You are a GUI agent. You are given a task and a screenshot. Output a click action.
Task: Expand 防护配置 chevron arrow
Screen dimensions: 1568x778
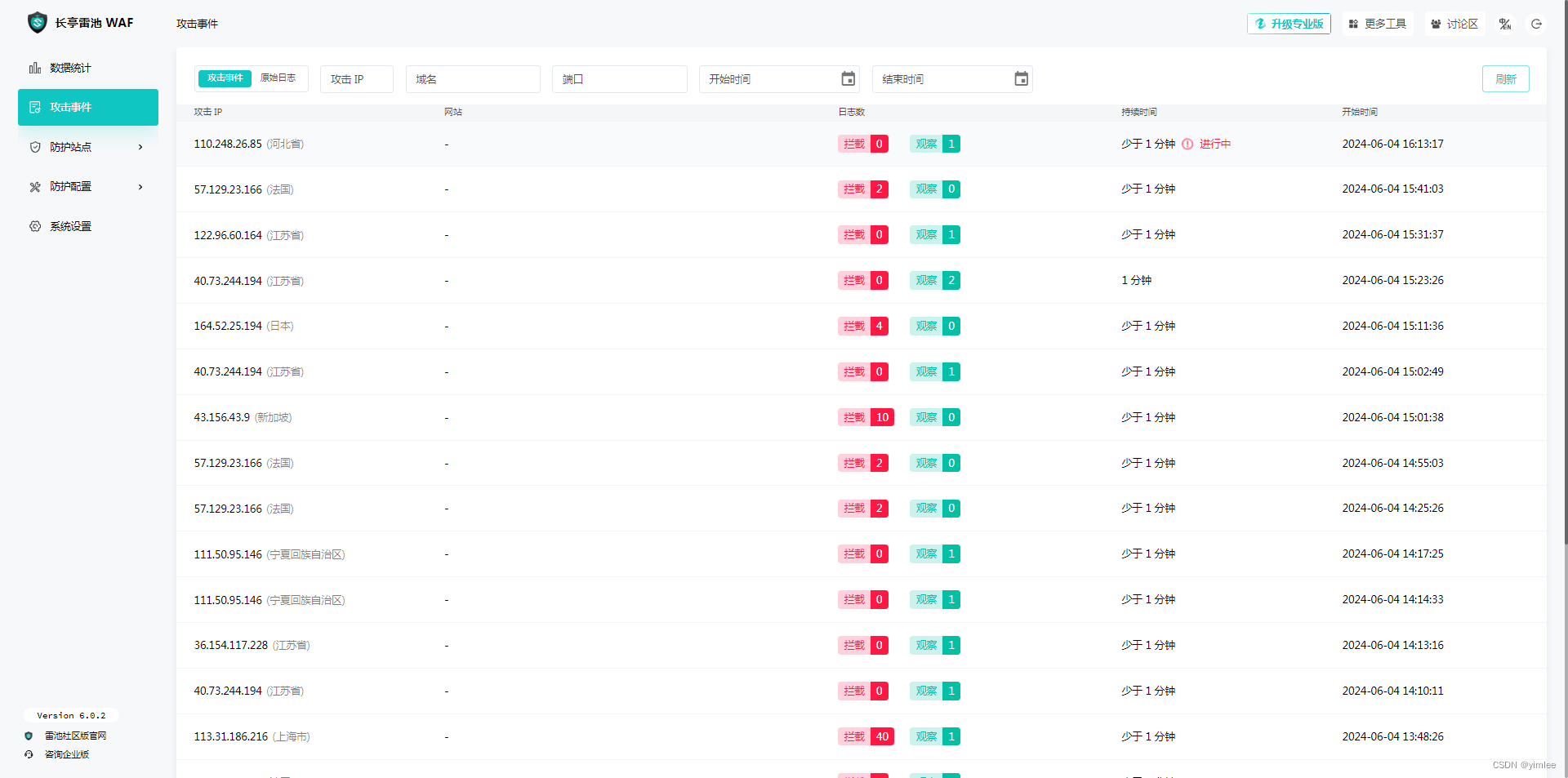click(x=140, y=187)
